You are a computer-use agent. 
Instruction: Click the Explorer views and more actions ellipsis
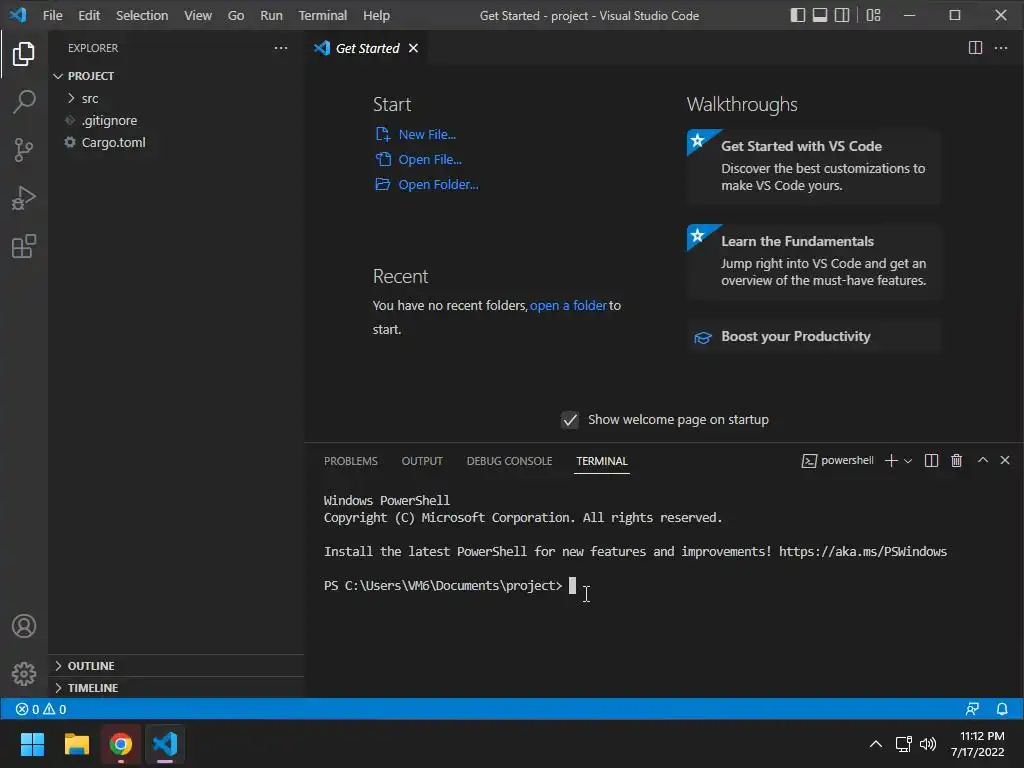click(x=281, y=48)
